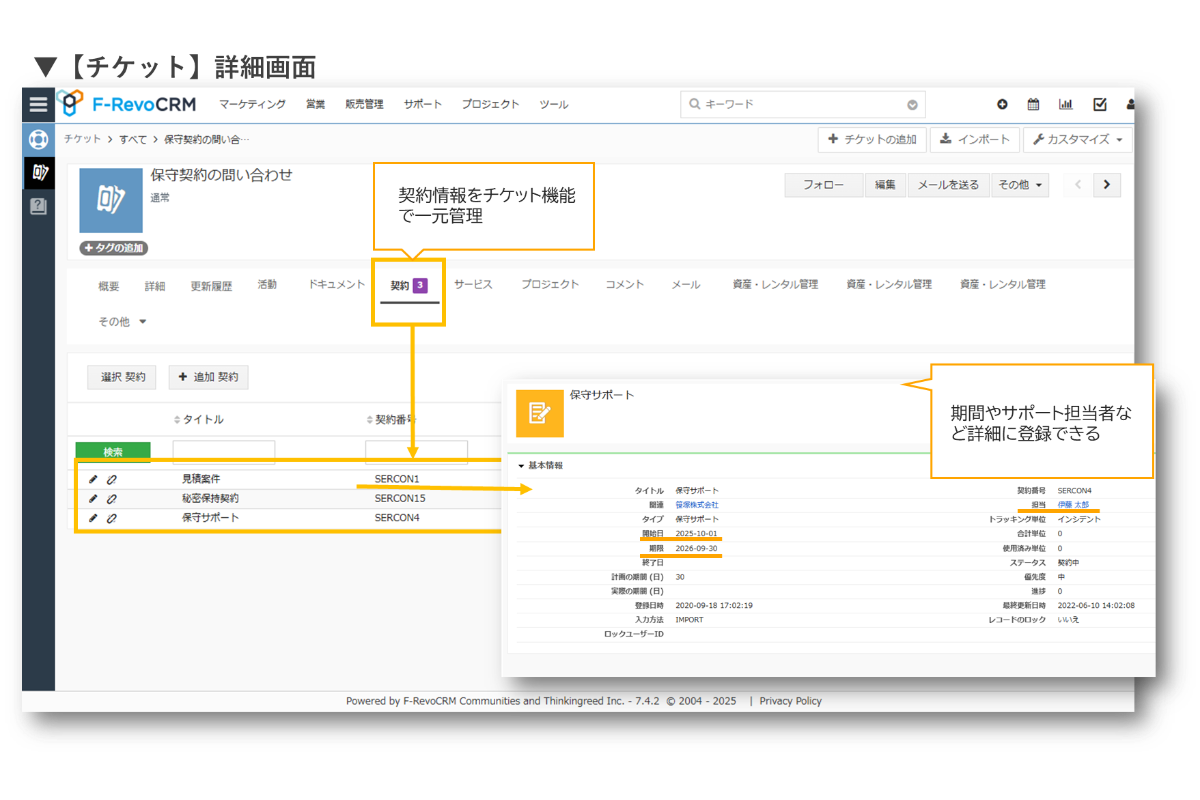Click the フォロー button
This screenshot has height=800, width=1200.
tap(823, 185)
